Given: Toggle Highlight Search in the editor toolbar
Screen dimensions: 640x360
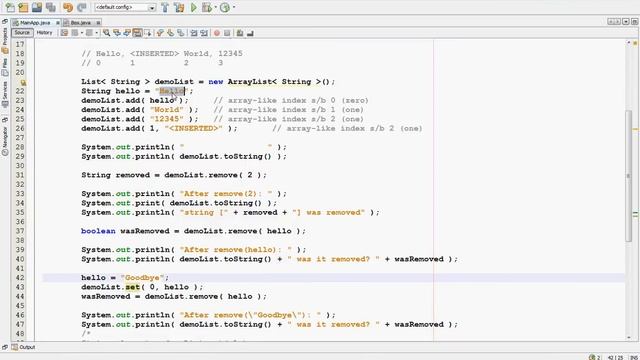Looking at the screenshot, I should coord(138,33).
